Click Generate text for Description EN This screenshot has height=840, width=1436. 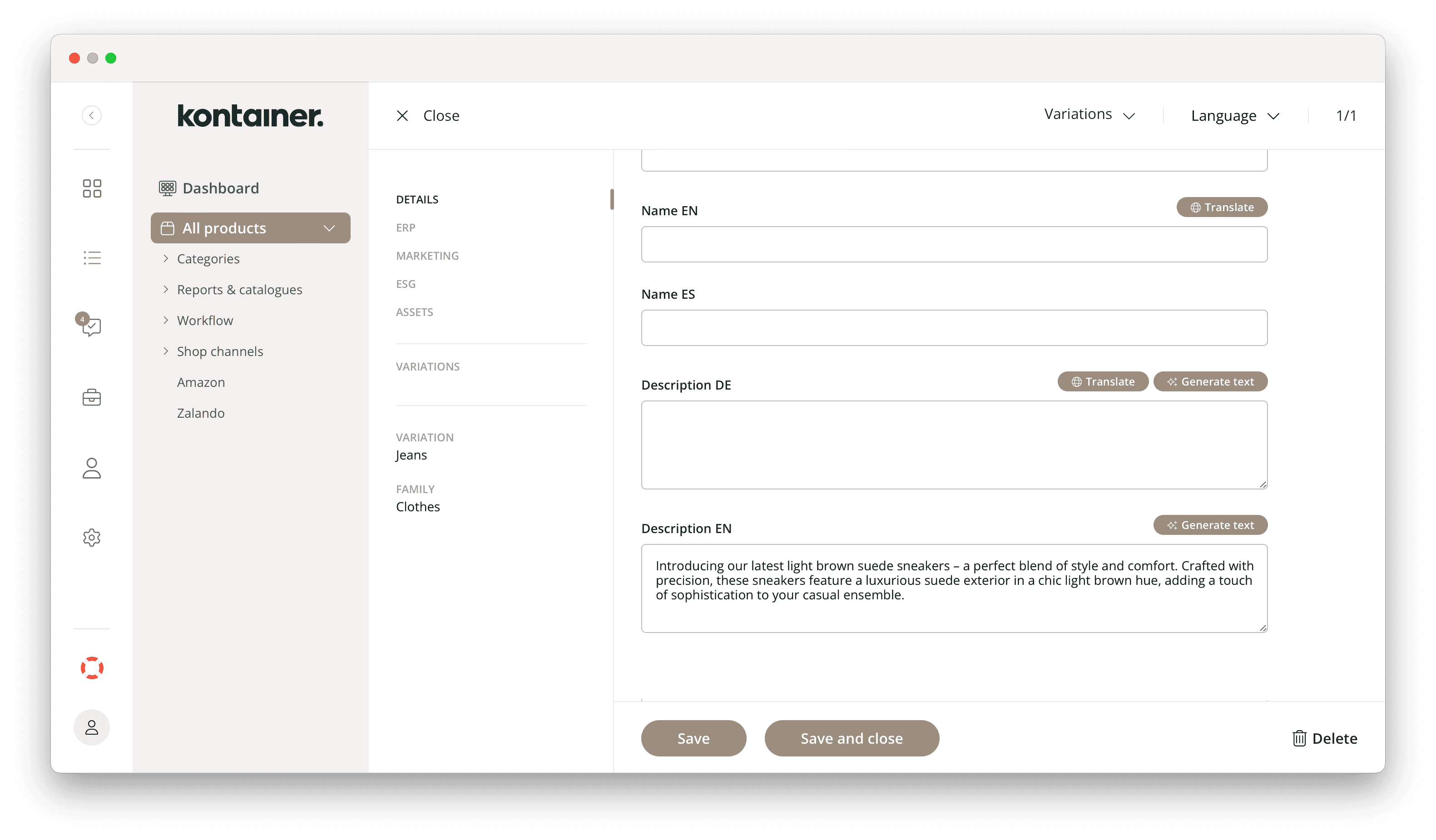1210,525
